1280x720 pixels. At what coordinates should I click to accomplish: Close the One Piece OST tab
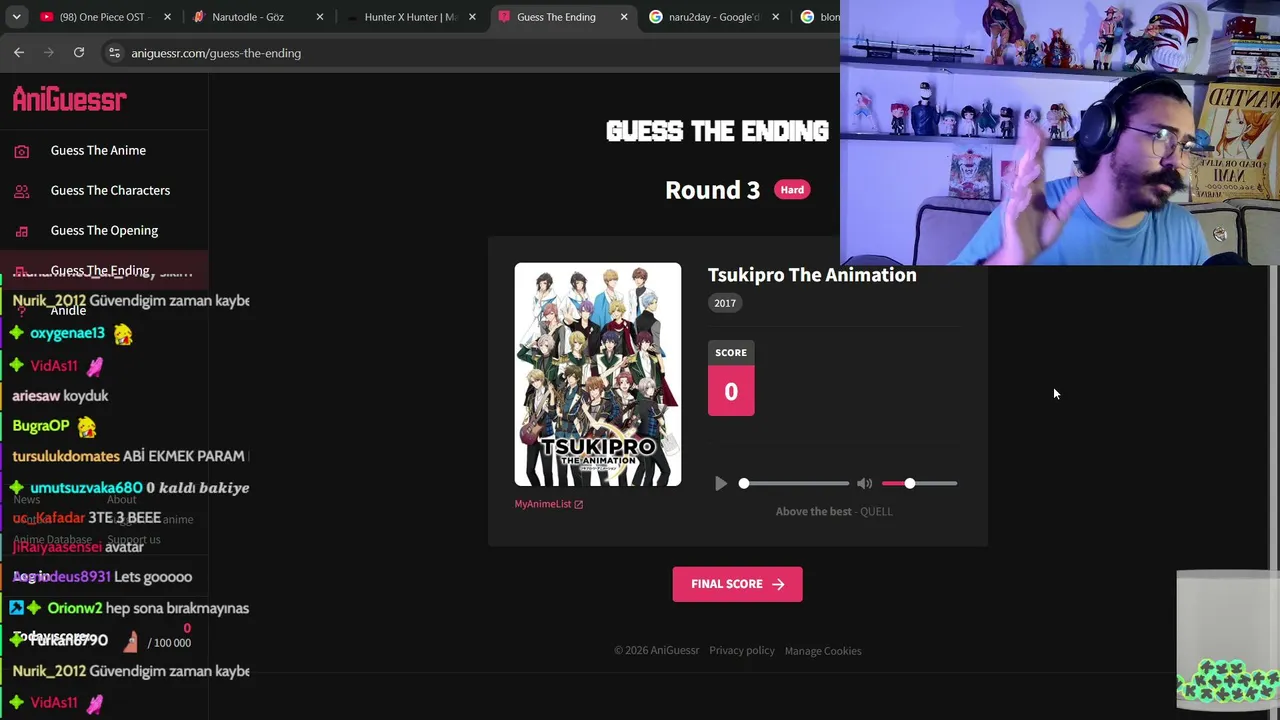pos(167,17)
